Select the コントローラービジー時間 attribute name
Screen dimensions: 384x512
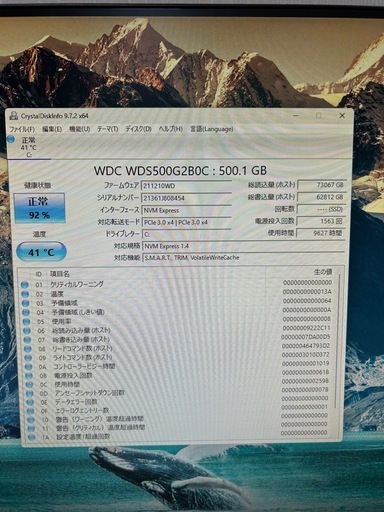(x=84, y=366)
